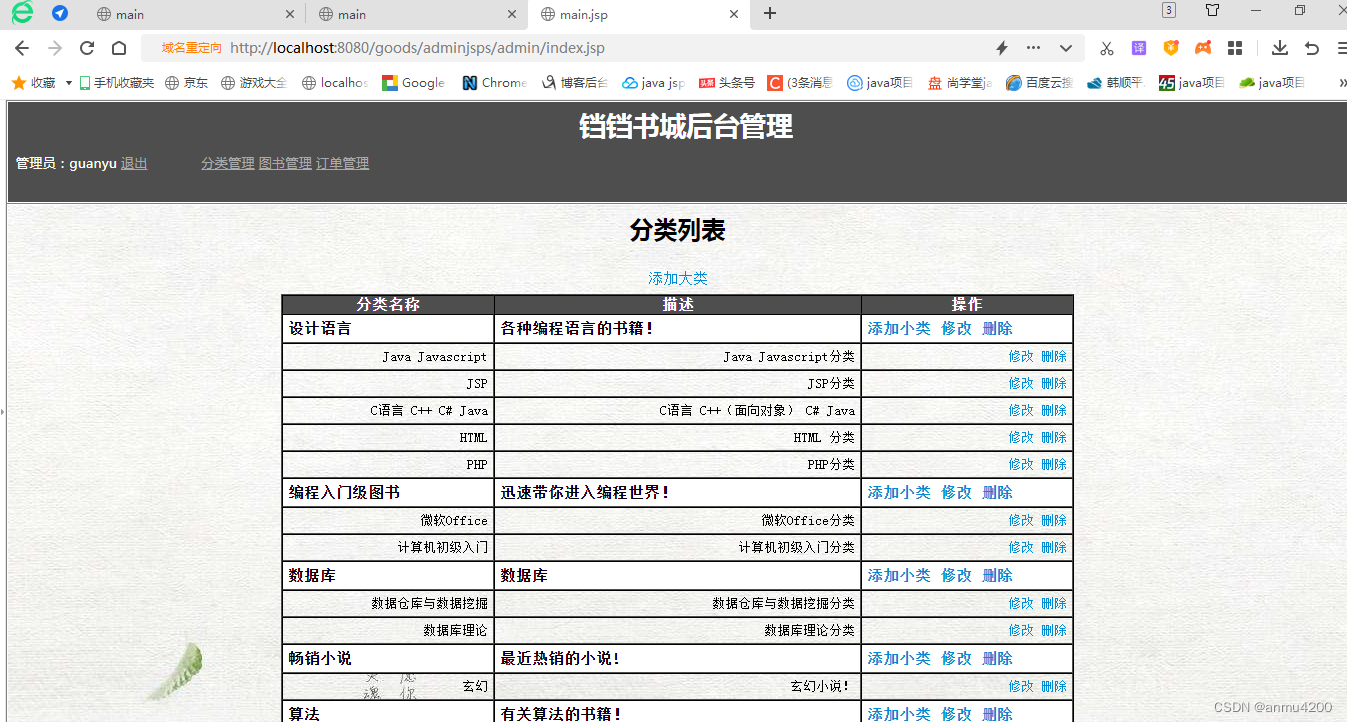Select the screenshot scissors tool in the toolbar
The width and height of the screenshot is (1347, 722).
[x=1107, y=47]
